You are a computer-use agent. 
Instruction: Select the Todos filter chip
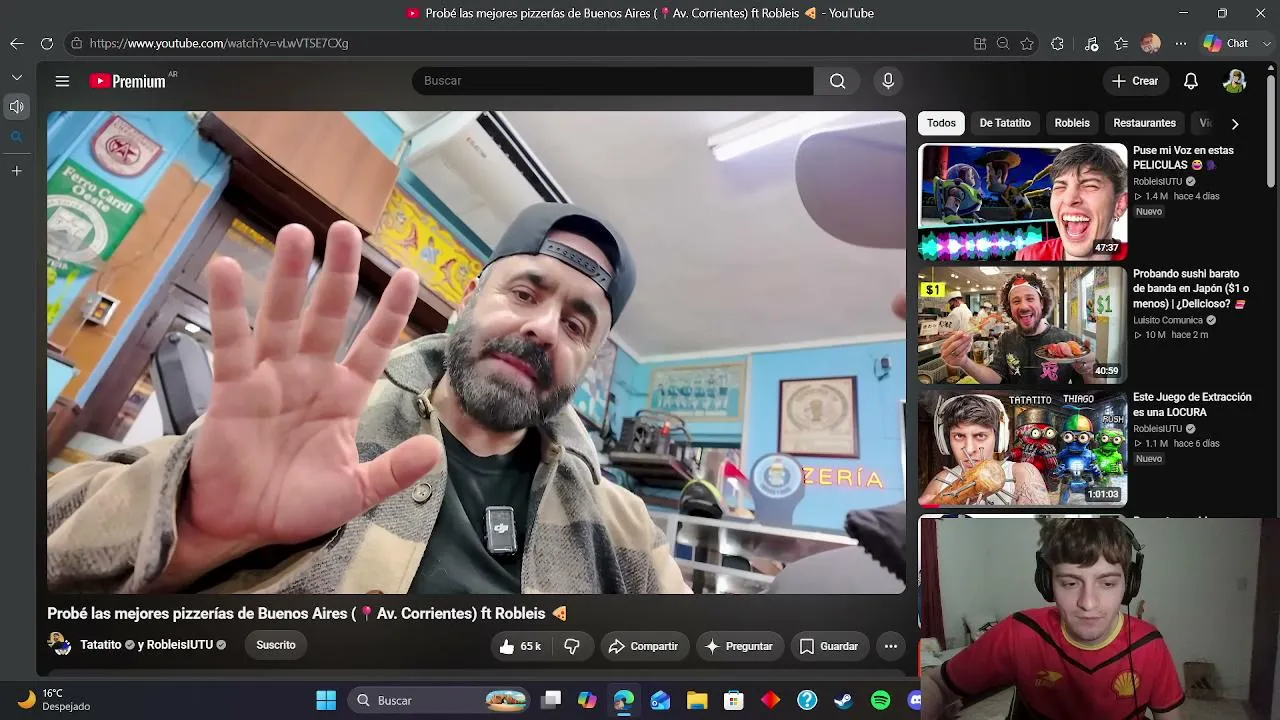(x=941, y=123)
